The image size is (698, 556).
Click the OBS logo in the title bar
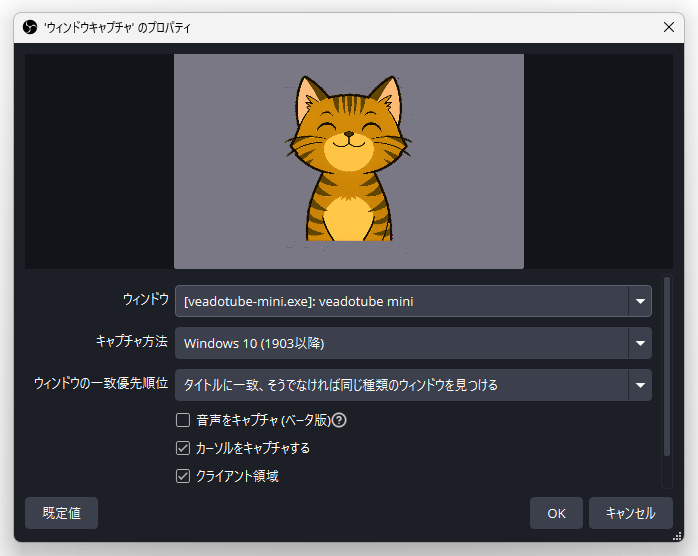pyautogui.click(x=30, y=27)
